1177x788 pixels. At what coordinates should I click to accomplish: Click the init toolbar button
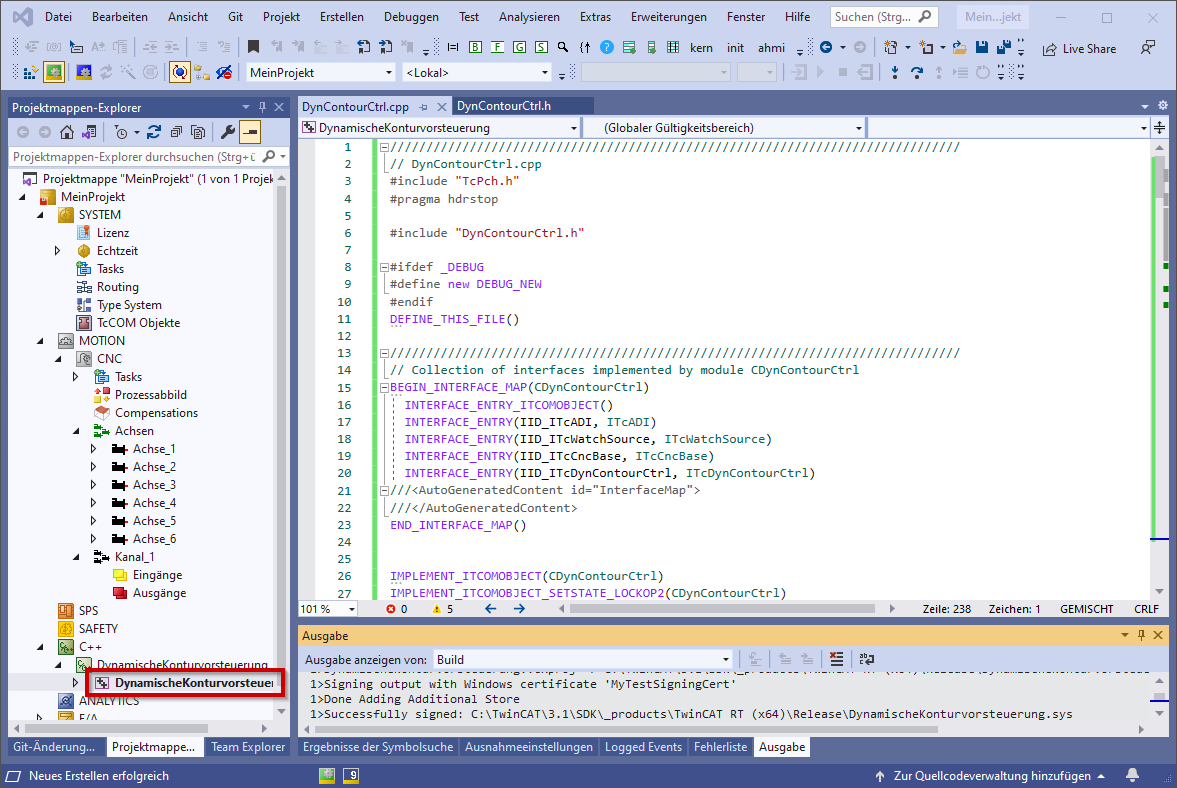point(735,48)
